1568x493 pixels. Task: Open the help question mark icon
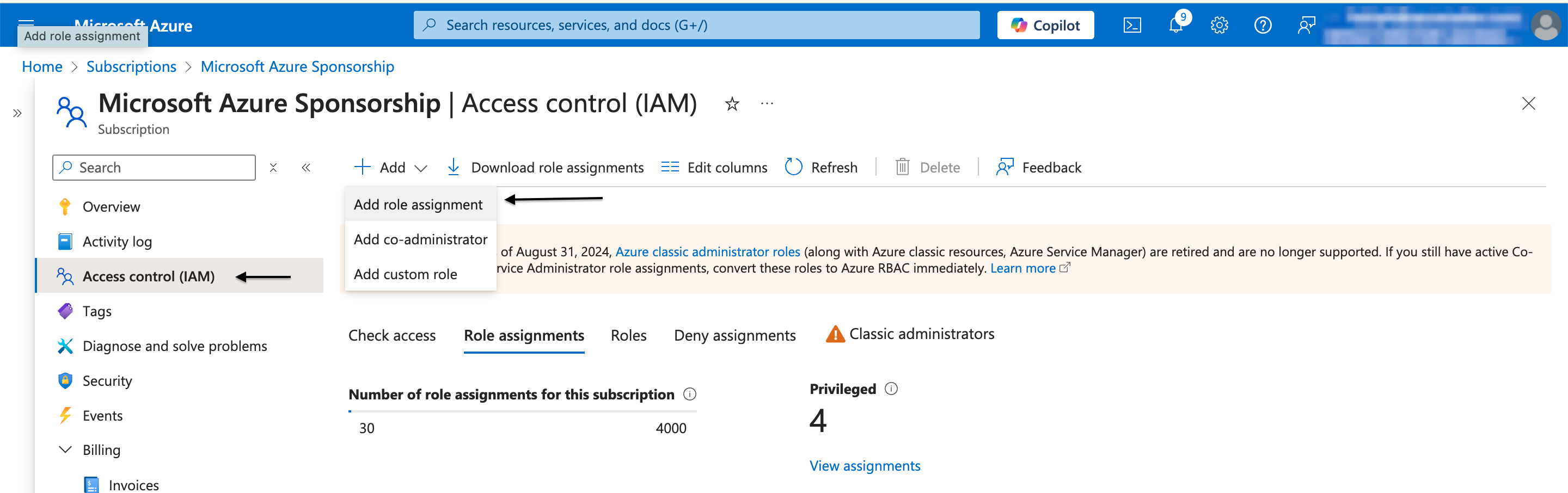coord(1263,25)
